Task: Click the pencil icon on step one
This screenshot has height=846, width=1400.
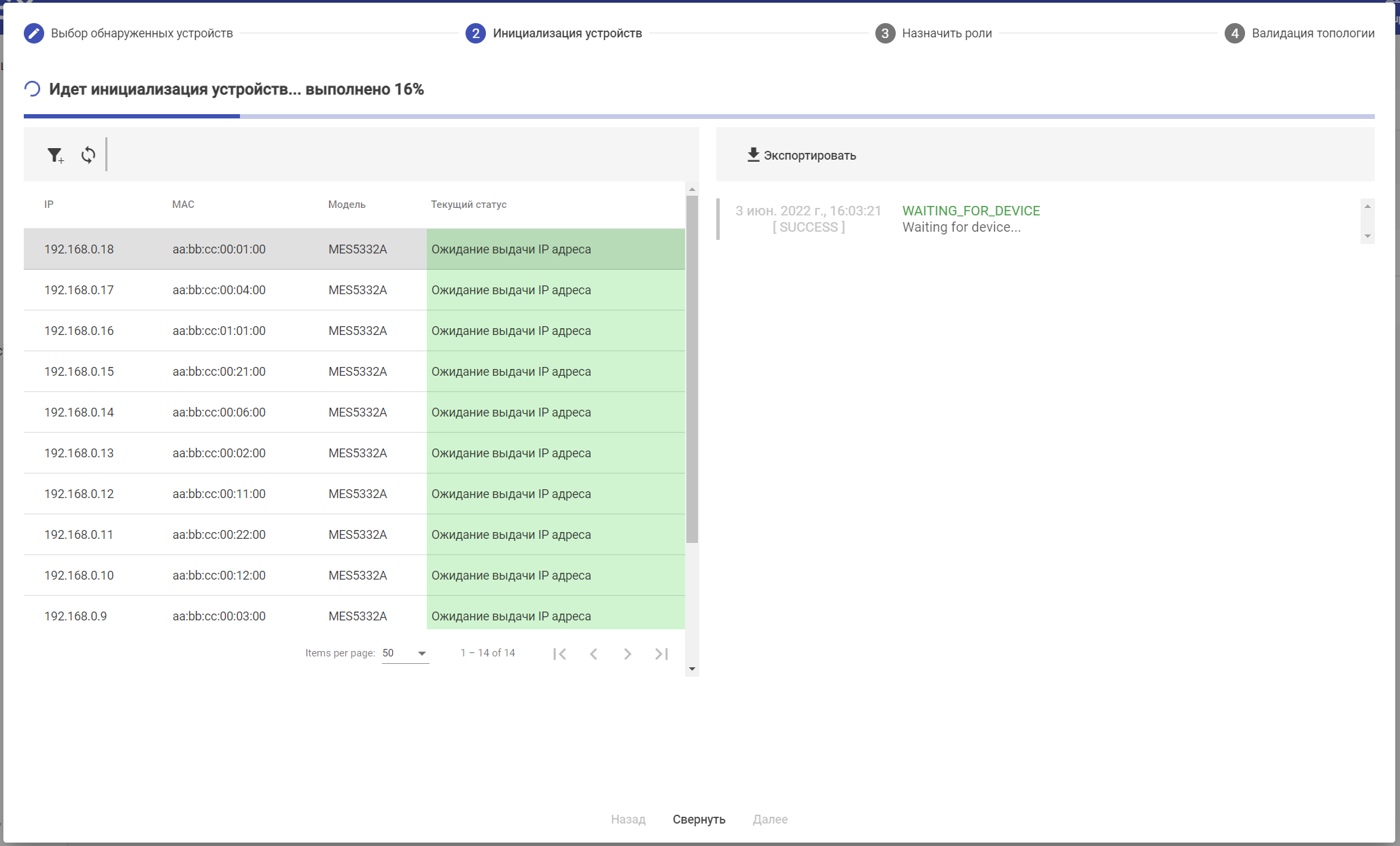Action: coord(34,33)
